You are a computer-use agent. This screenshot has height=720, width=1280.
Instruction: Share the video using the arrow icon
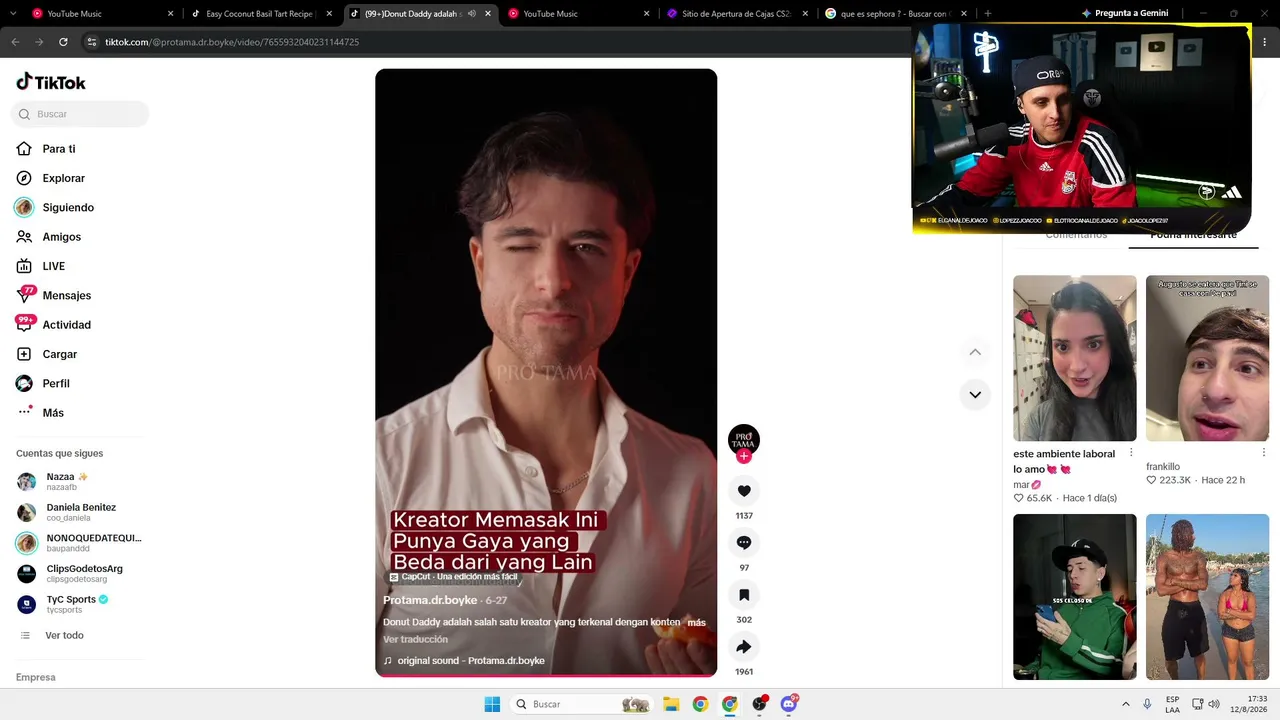click(744, 647)
